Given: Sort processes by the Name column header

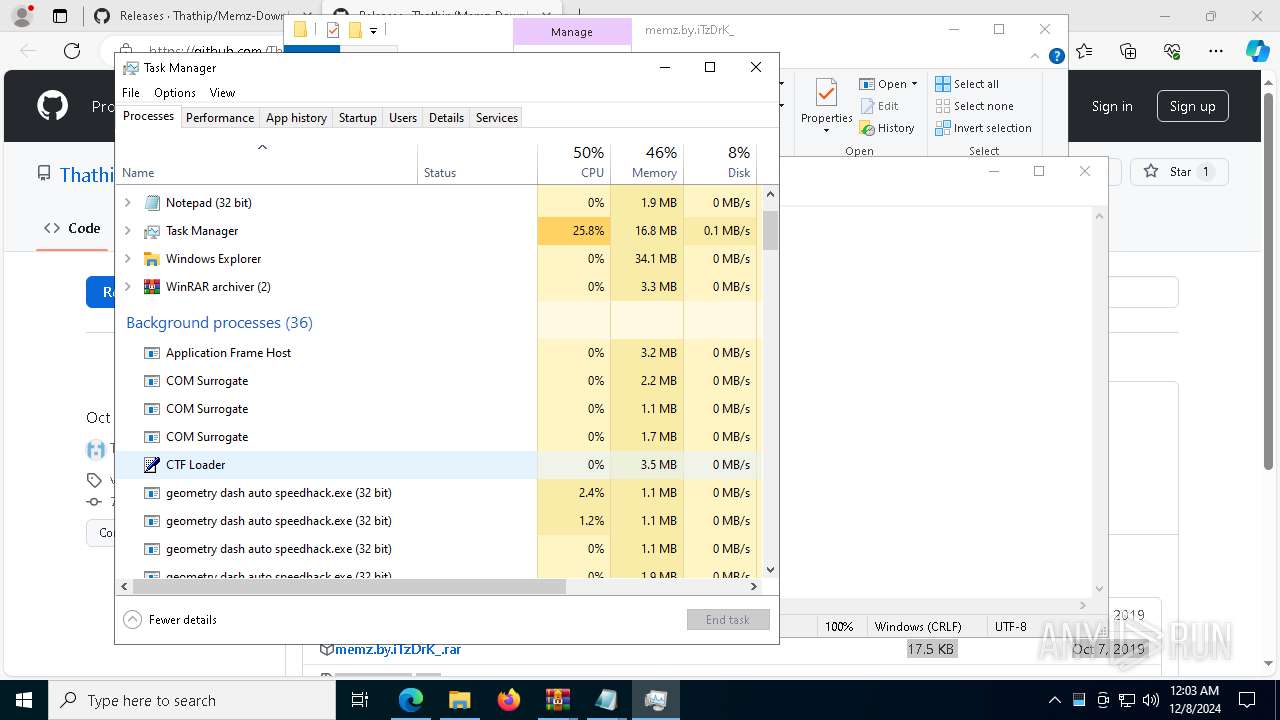Looking at the screenshot, I should coord(267,163).
